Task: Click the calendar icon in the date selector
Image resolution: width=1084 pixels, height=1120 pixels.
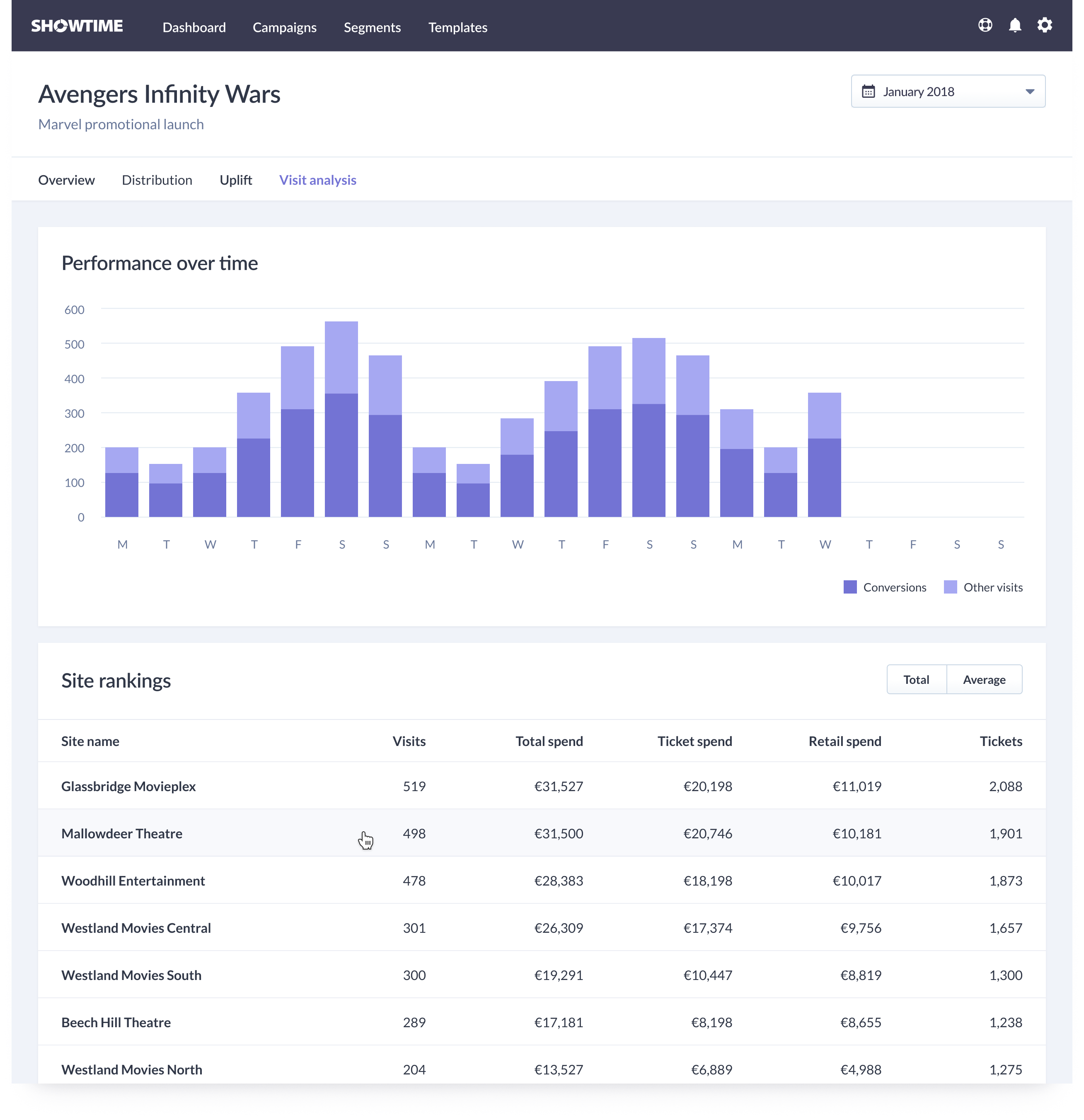Action: [869, 91]
